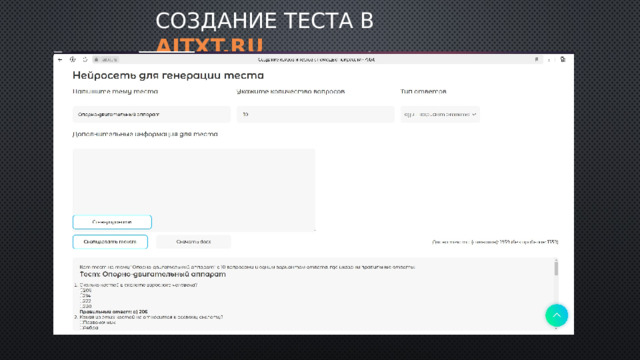Open the answer type dropdown

(x=440, y=114)
